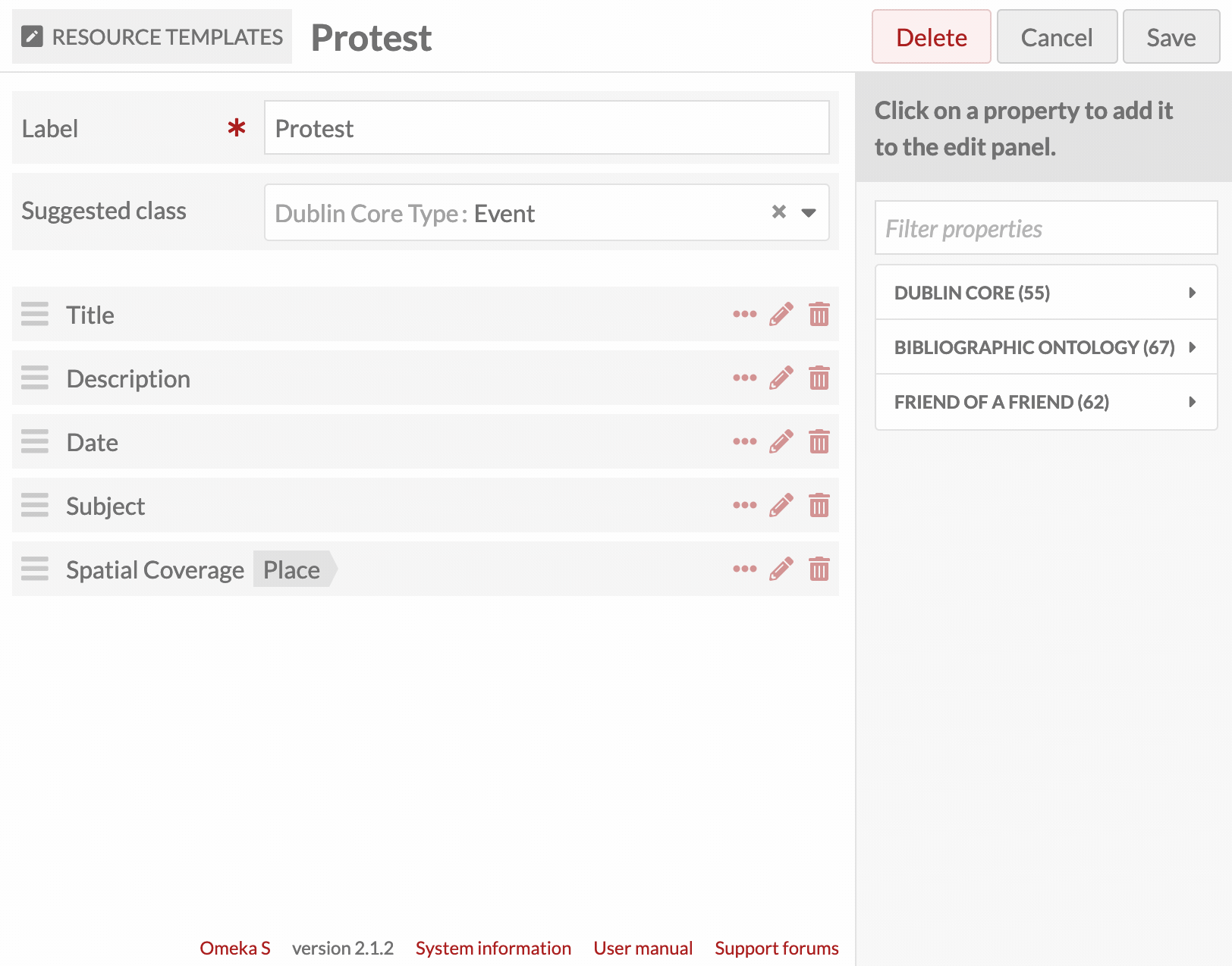Open details for Spatial Coverage property
Screen dimensions: 1232x966
pos(744,569)
